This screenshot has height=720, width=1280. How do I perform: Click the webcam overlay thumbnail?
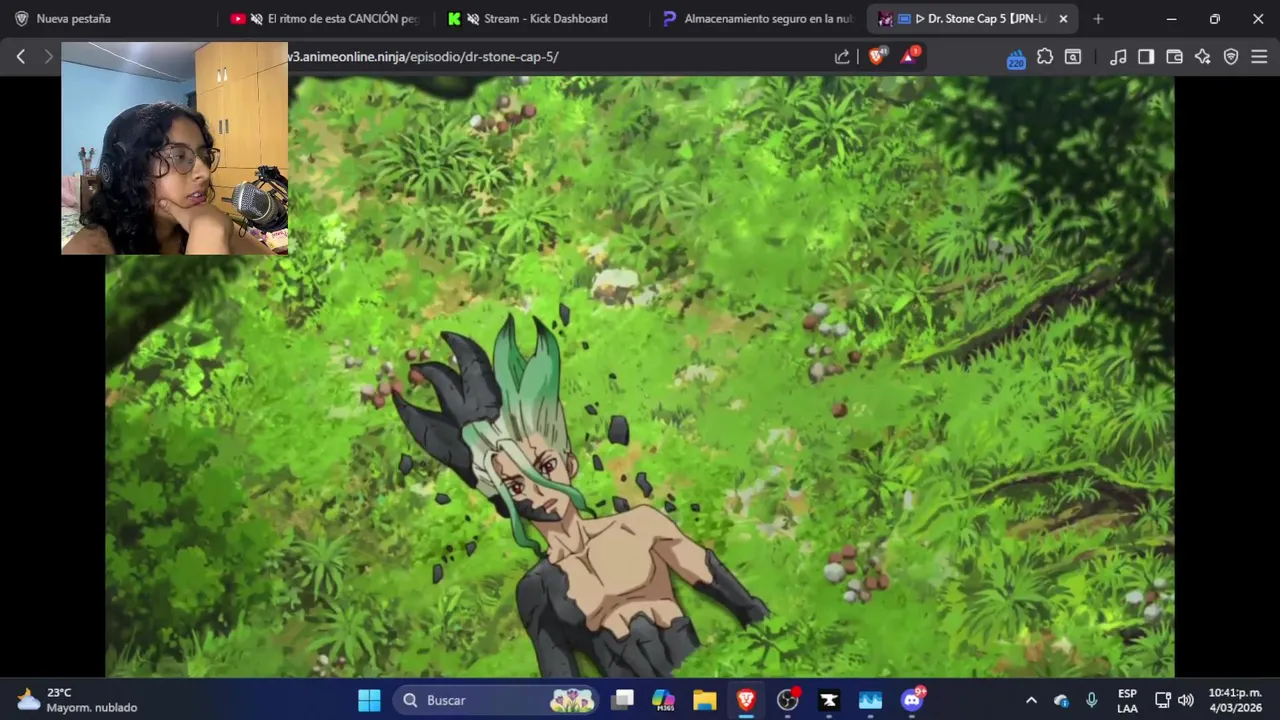[175, 149]
